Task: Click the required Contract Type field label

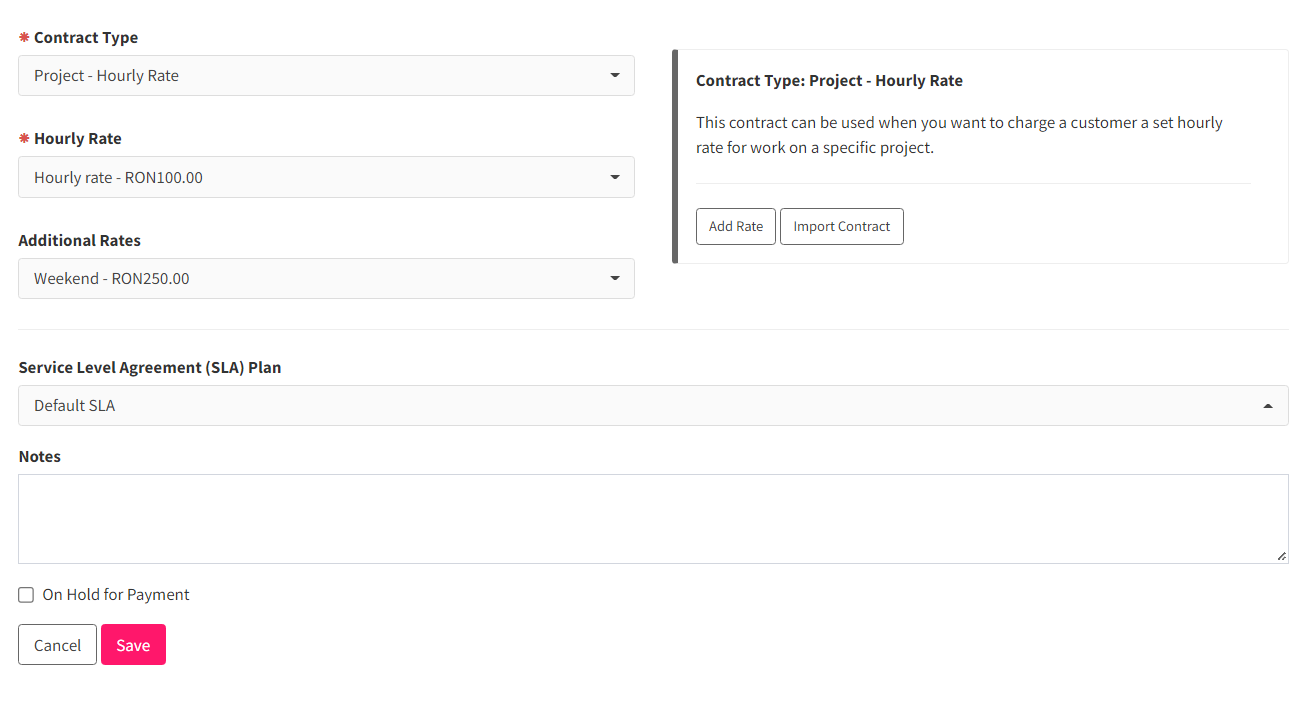Action: [86, 37]
